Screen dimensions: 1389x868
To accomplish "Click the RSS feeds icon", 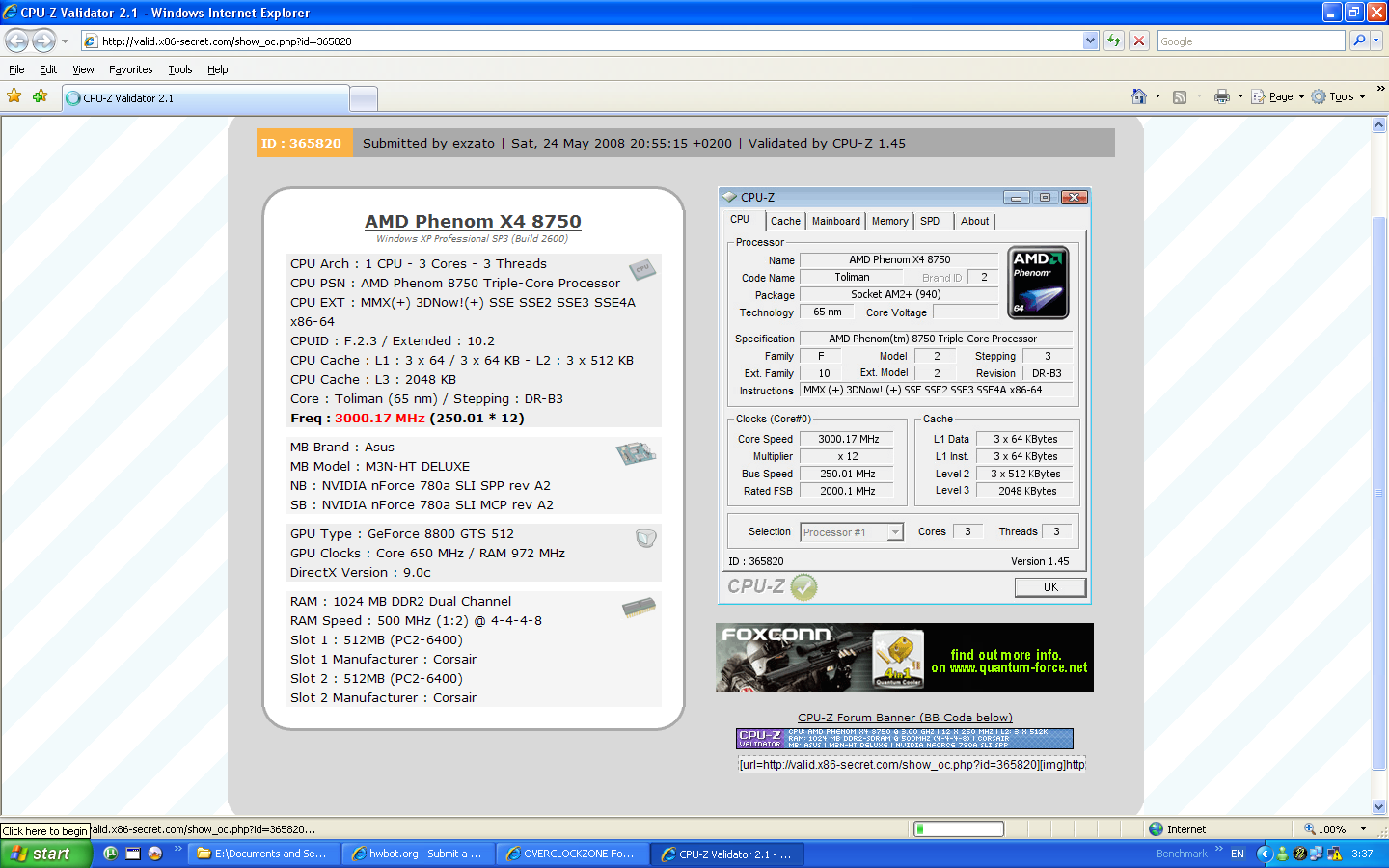I will [x=1179, y=96].
